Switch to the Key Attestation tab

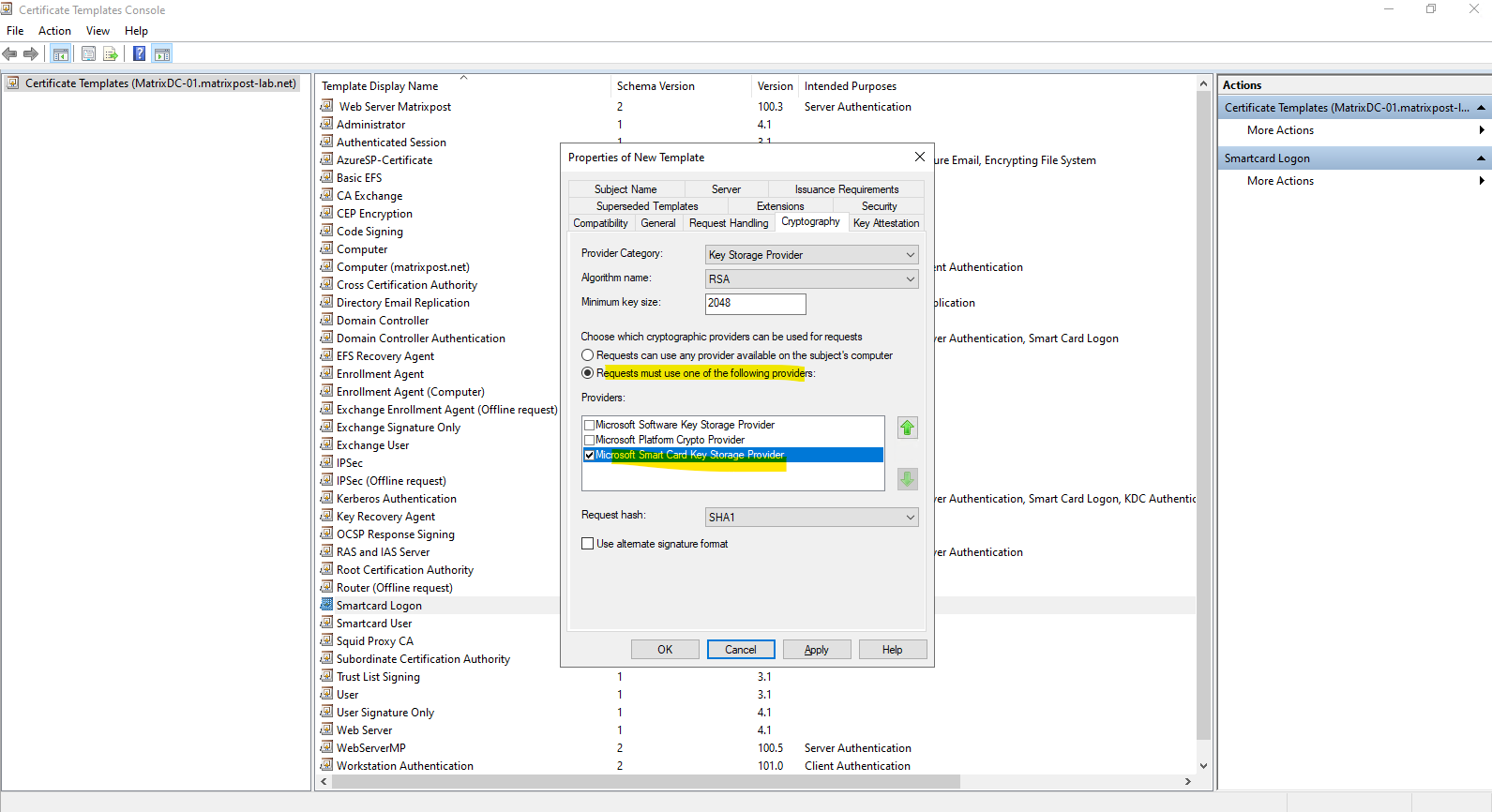[x=886, y=223]
